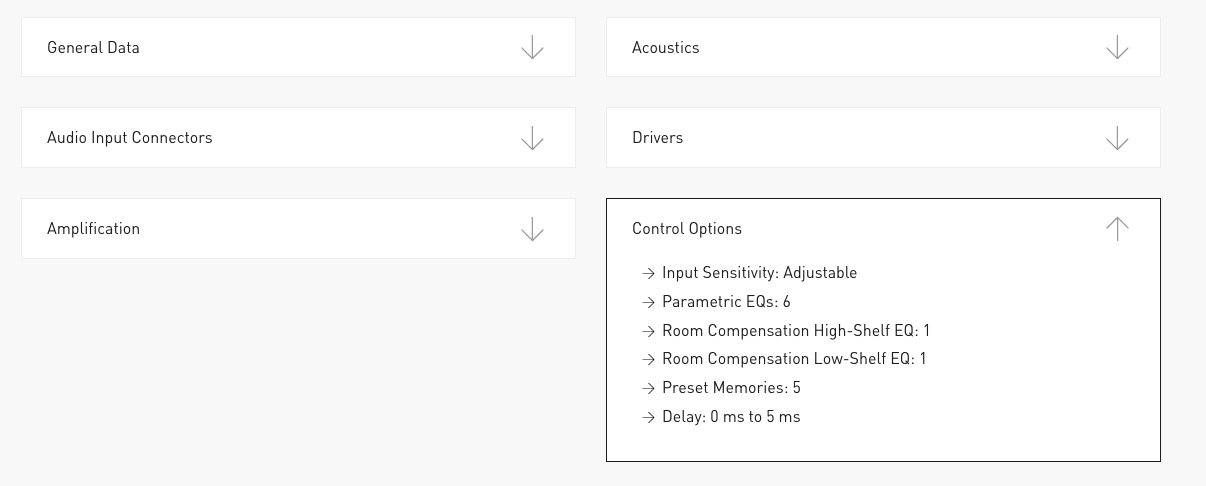The height and width of the screenshot is (486, 1206).
Task: Click the down arrow on Audio Input Connectors
Action: pos(532,138)
